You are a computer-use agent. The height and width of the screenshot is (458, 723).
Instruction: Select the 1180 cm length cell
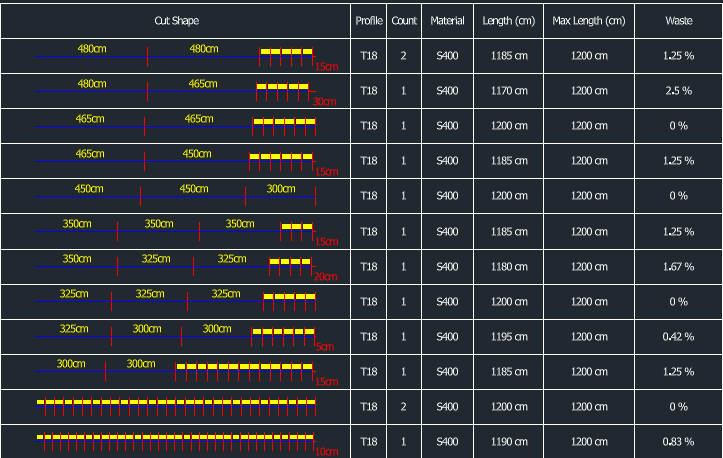point(509,267)
